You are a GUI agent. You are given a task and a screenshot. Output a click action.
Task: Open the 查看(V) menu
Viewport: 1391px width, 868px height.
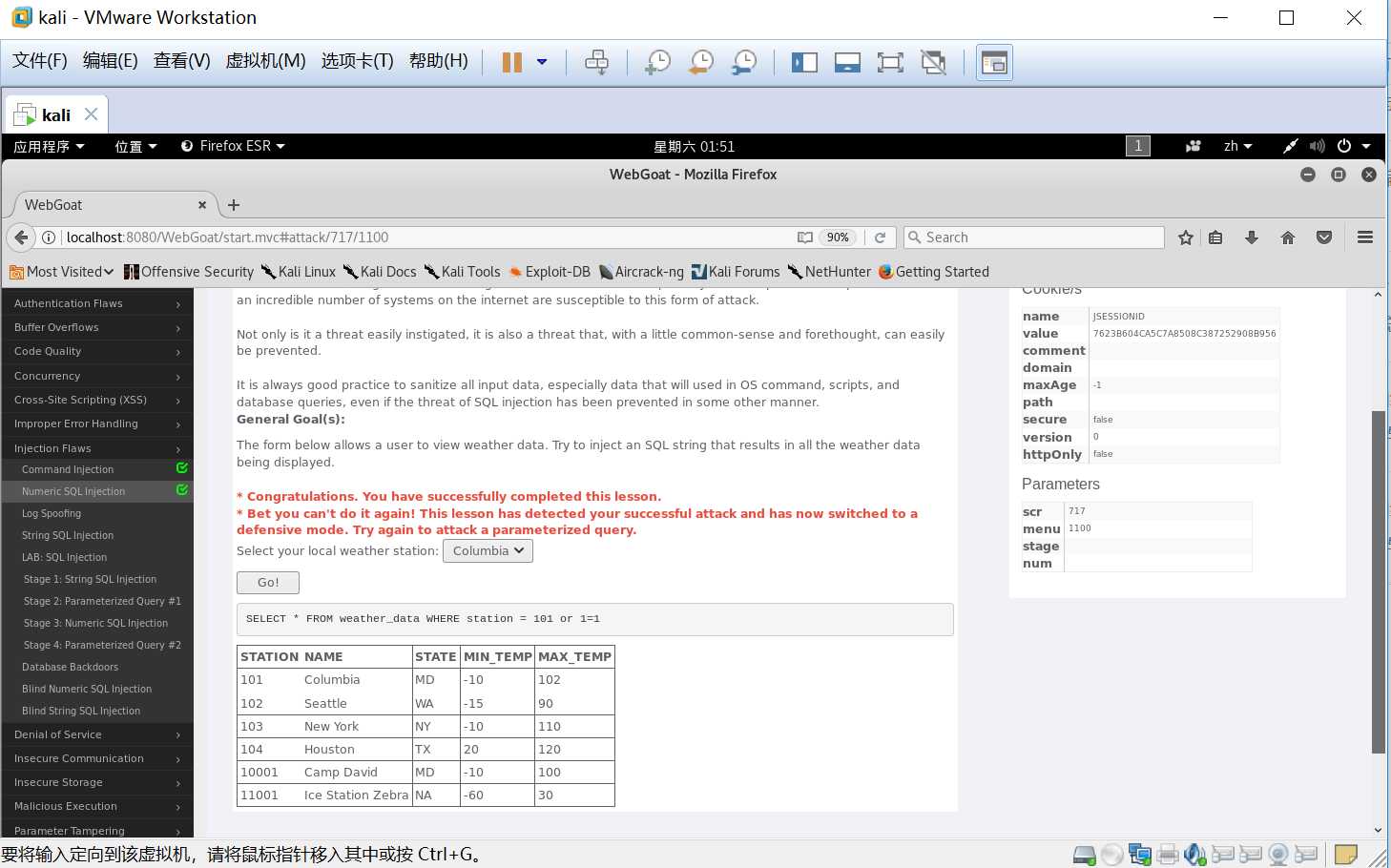point(182,61)
